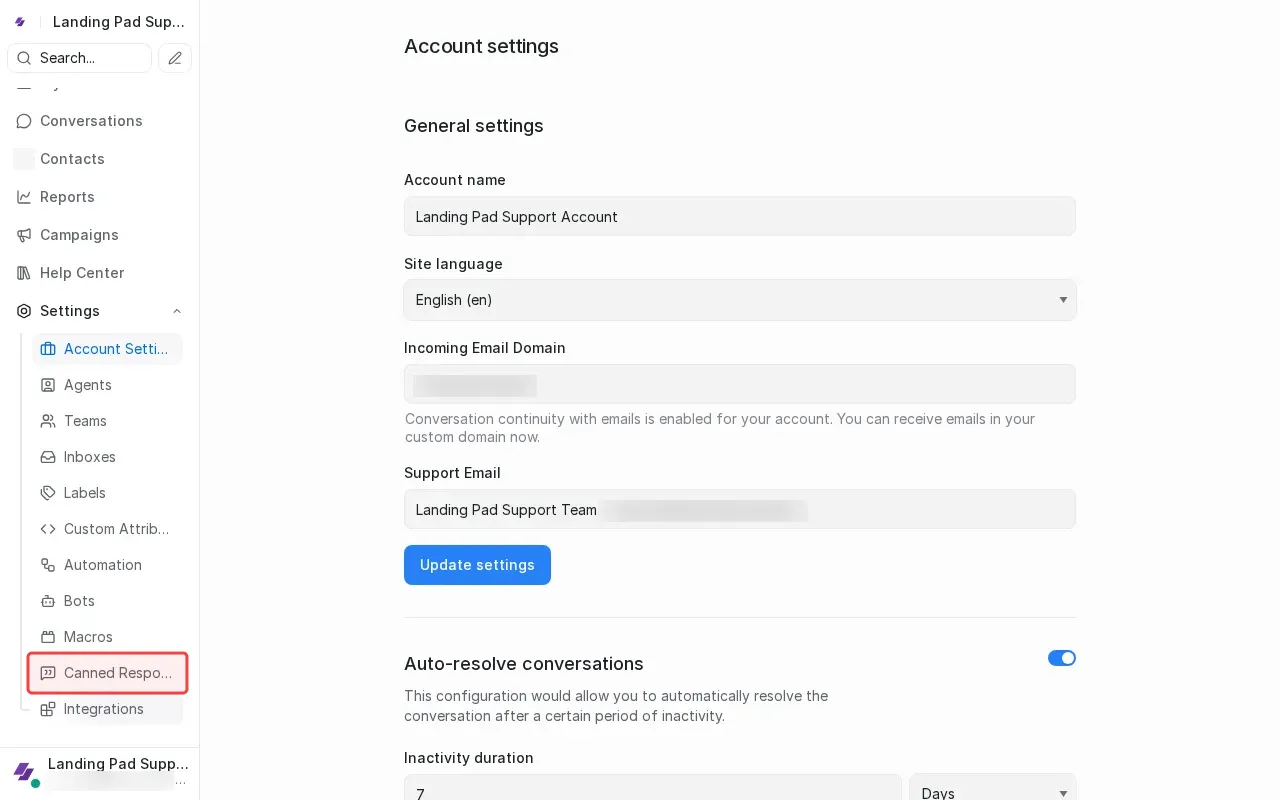Open the Integrations settings page

(x=104, y=709)
